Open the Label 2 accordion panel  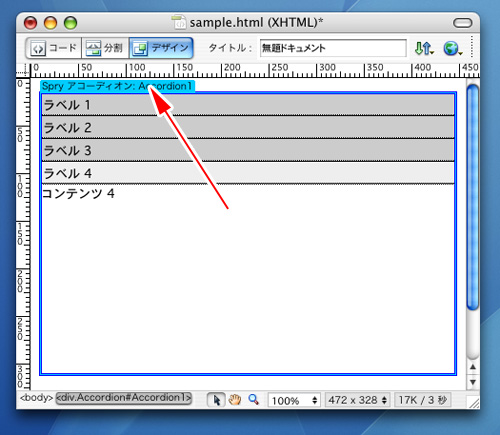(248, 128)
